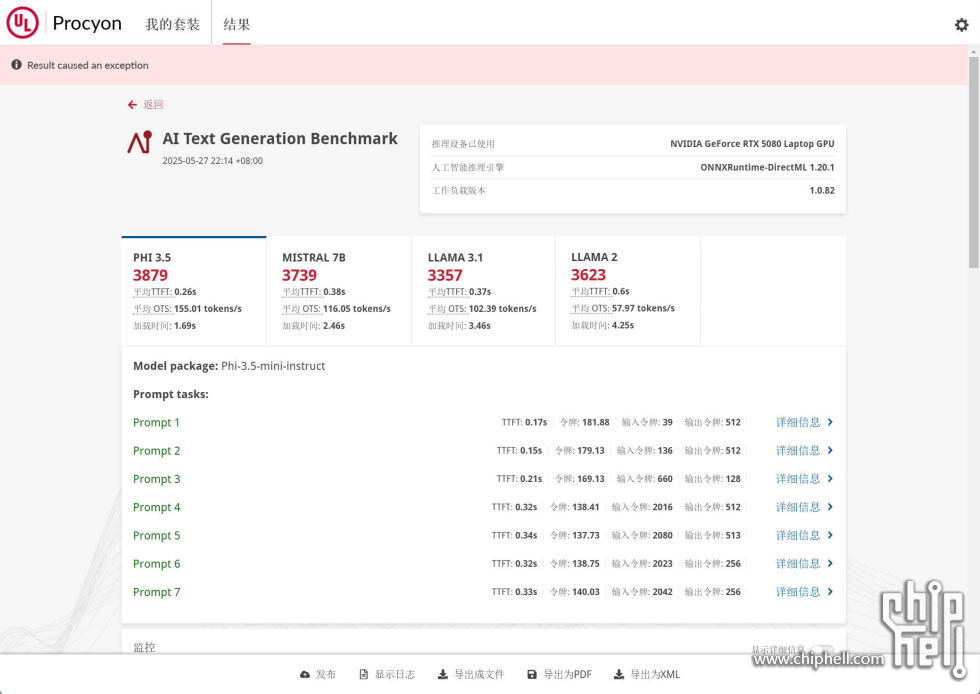The width and height of the screenshot is (980, 694).
Task: Click the LLAMA 3.1 score 3357
Action: point(445,275)
